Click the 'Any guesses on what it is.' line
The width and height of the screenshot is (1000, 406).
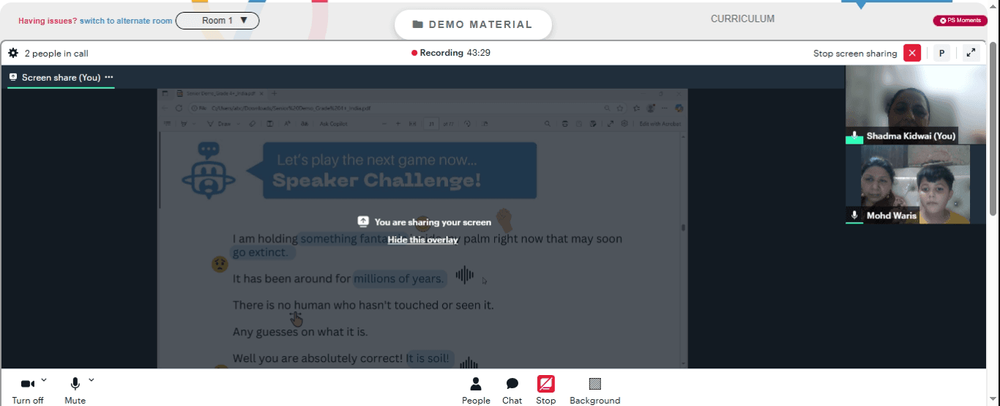tap(300, 332)
